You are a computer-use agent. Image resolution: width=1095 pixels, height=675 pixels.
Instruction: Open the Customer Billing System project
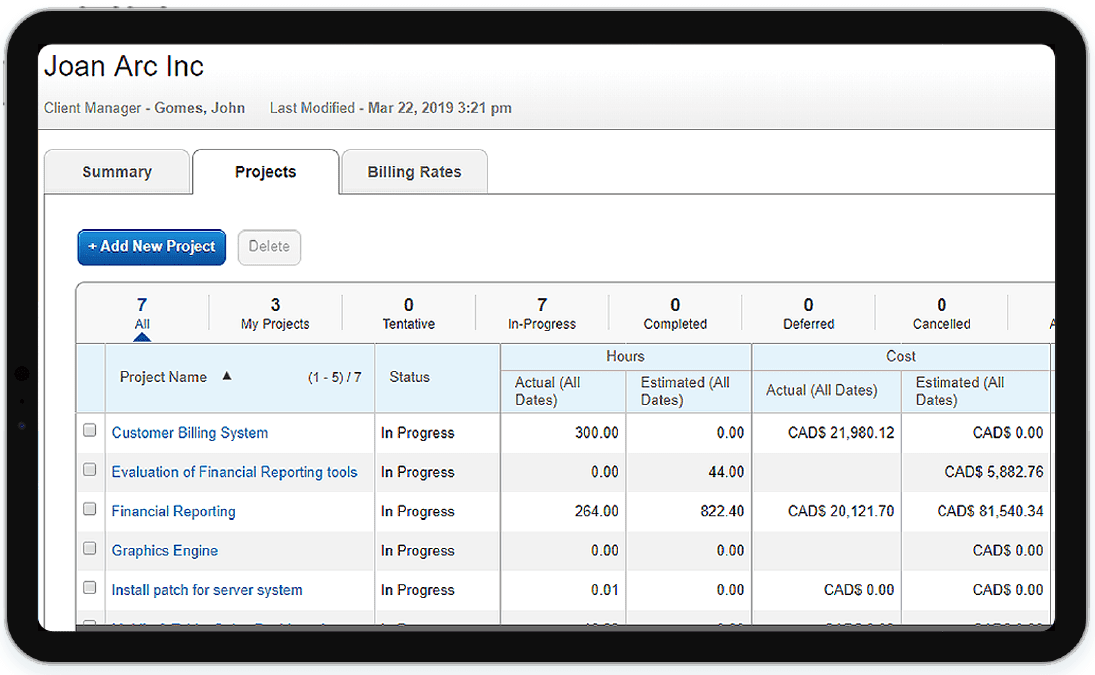(190, 433)
